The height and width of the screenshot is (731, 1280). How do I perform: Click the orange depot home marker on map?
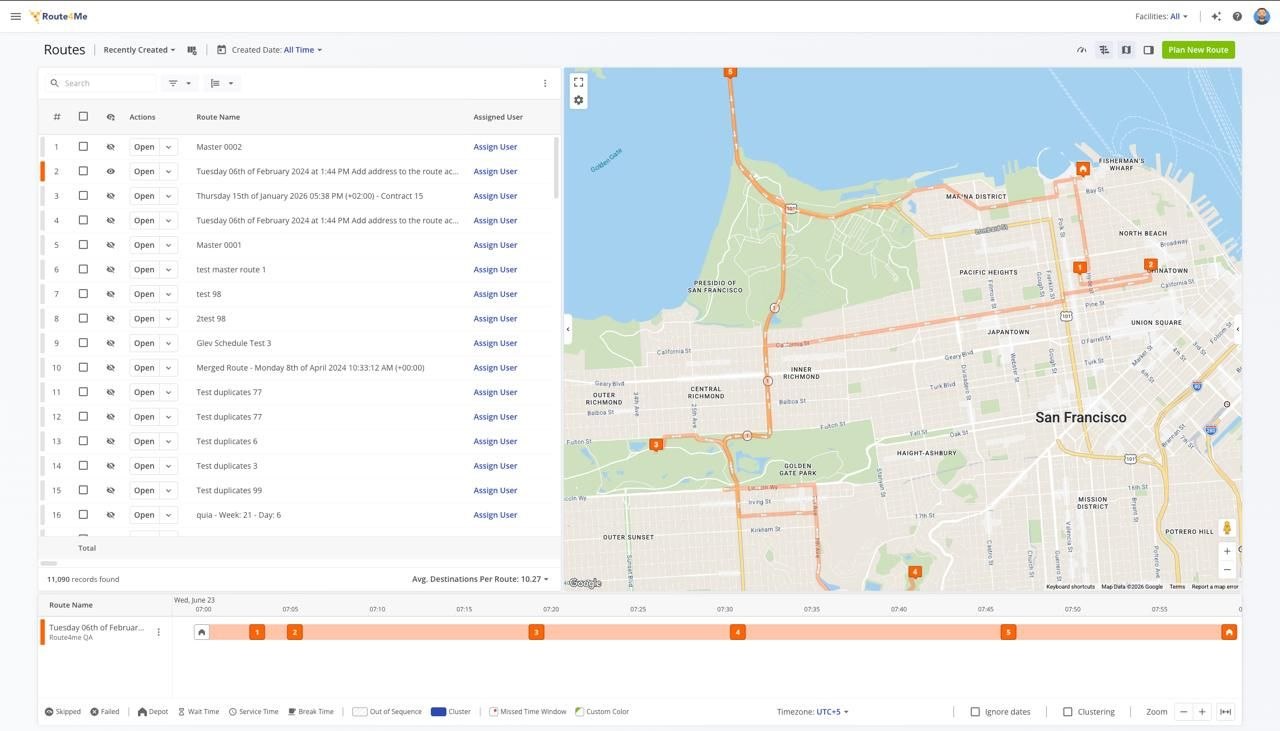click(x=1083, y=169)
